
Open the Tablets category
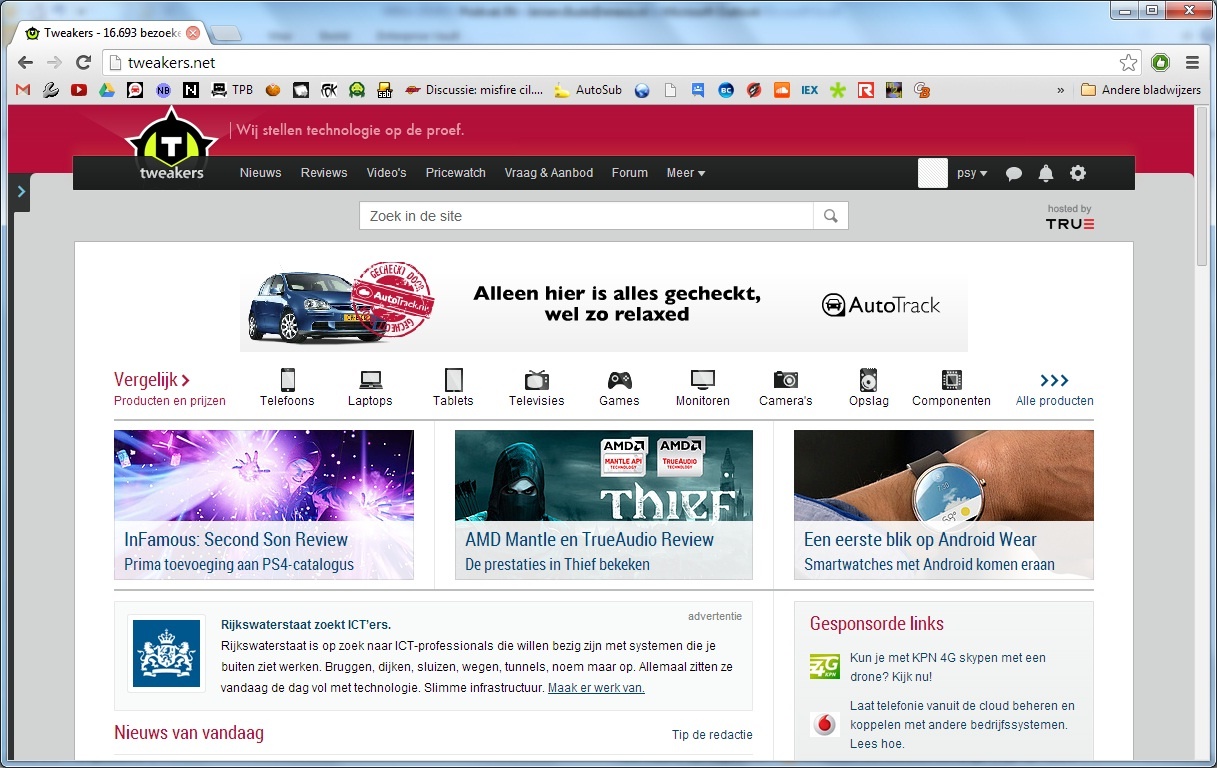click(453, 388)
